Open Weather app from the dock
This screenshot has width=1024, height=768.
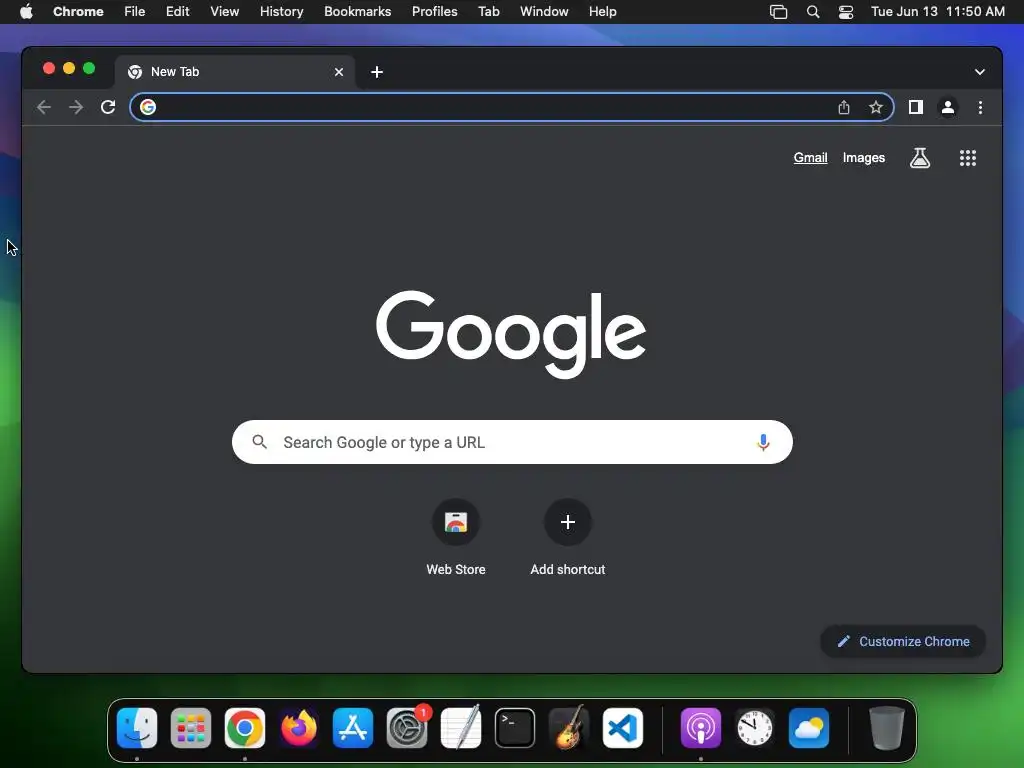[809, 728]
